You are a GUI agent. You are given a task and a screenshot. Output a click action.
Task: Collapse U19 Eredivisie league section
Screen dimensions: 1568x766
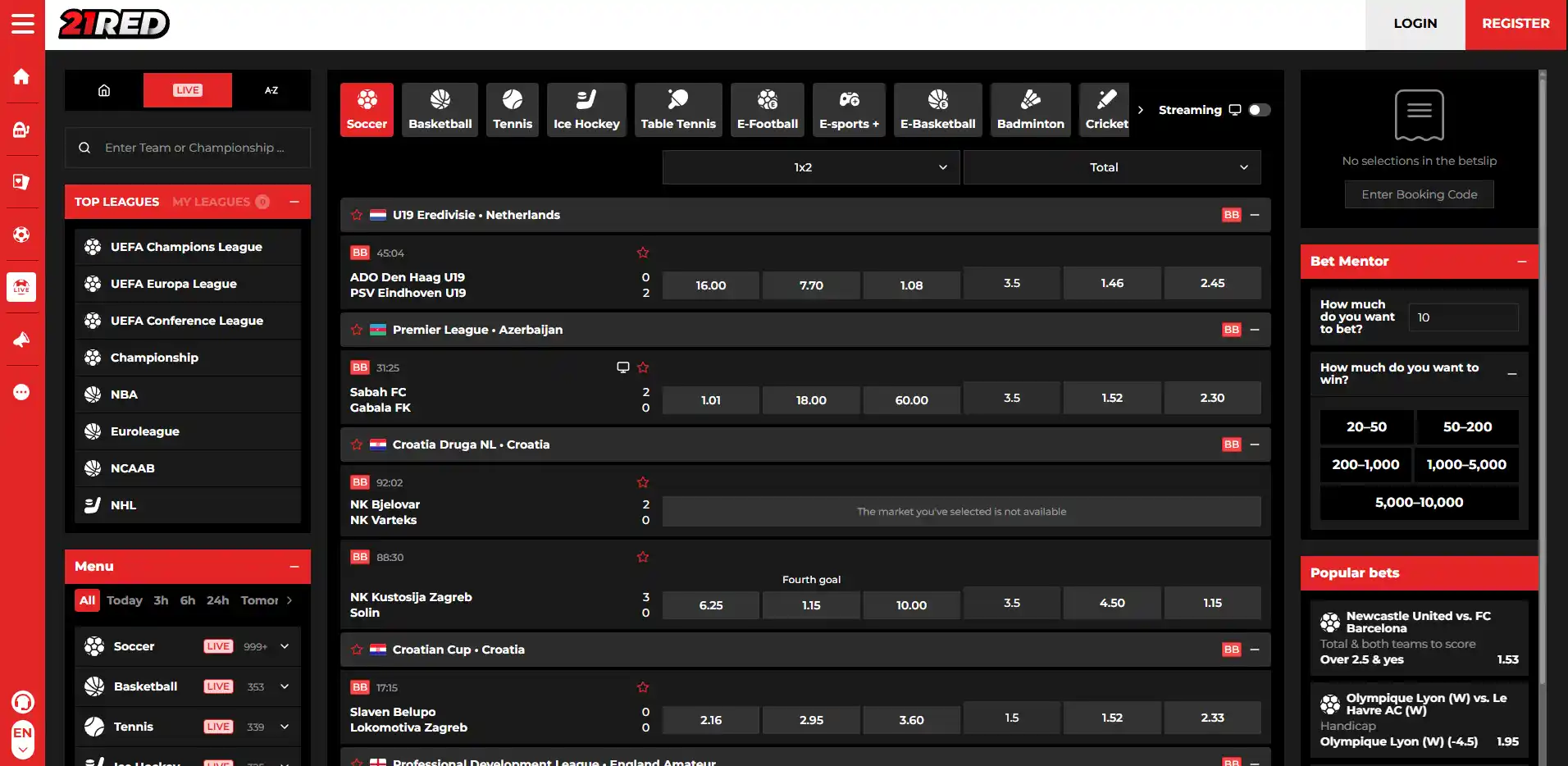[1255, 215]
